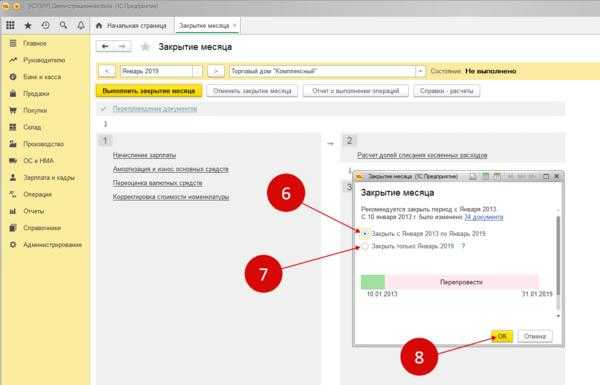The height and width of the screenshot is (385, 600).
Task: Open the history clock icon
Action: pos(46,26)
